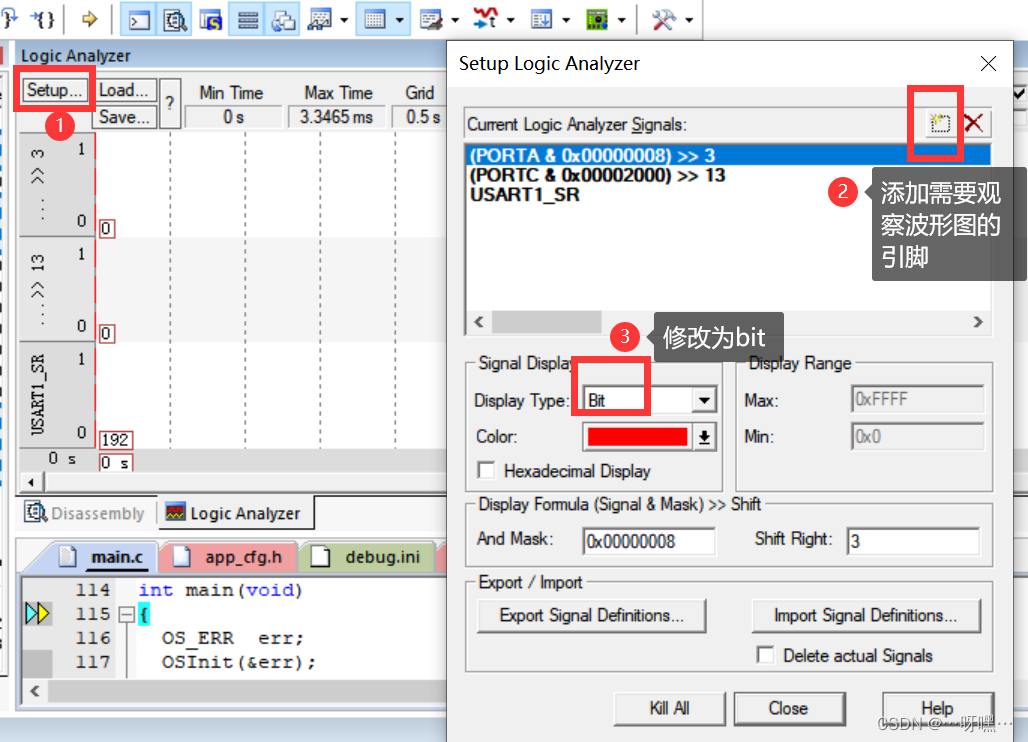Click the And Mask input field
Screen dimensions: 1028x742
(x=649, y=541)
